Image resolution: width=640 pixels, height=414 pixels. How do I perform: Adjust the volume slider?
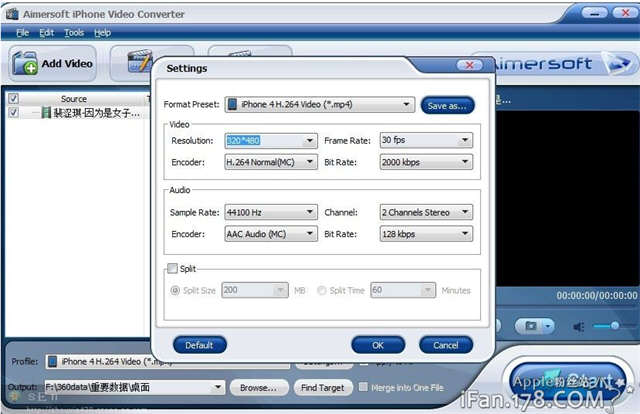tap(613, 326)
